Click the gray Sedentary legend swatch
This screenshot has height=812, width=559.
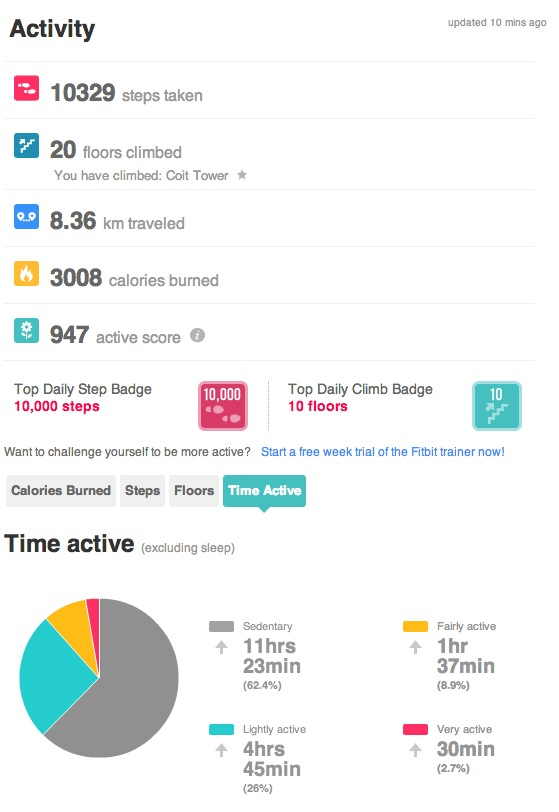pos(221,626)
